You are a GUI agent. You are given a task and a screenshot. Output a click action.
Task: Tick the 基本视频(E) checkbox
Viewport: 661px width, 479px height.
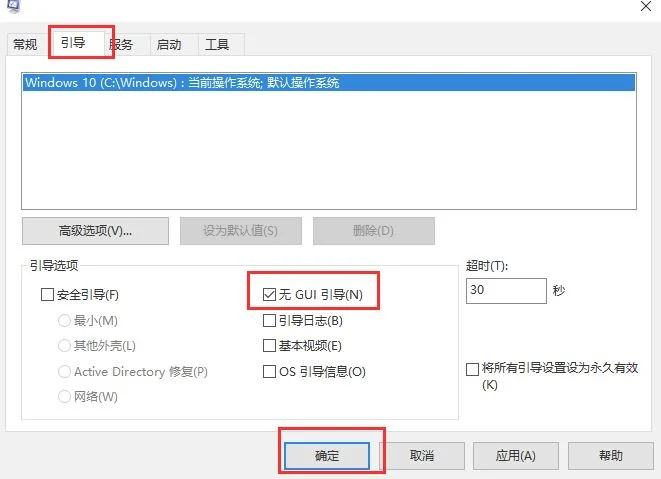269,346
